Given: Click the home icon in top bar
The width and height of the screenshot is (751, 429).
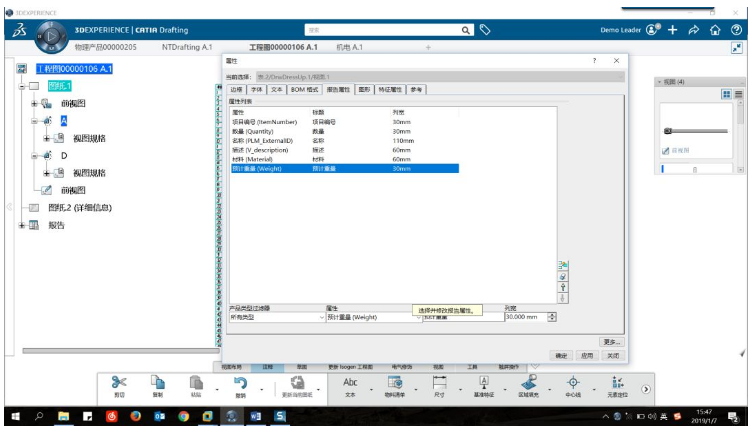Looking at the screenshot, I should click(715, 30).
